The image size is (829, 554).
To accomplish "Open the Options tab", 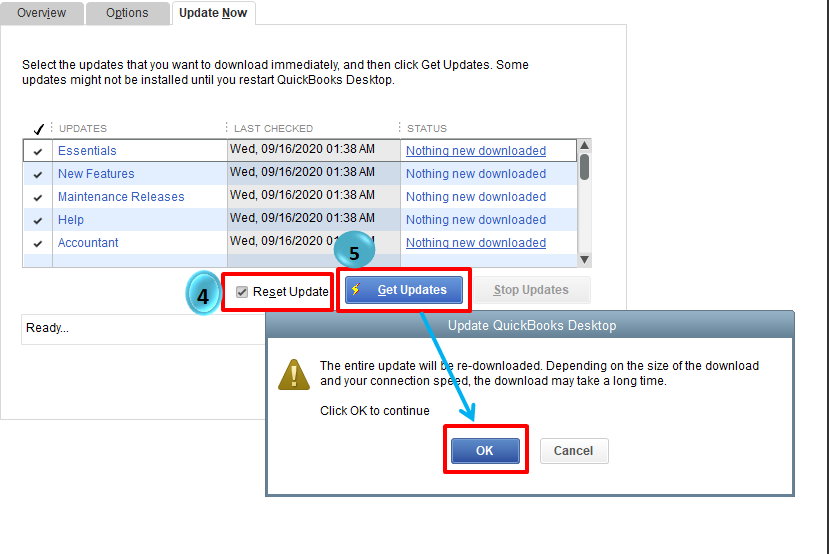I will (x=127, y=13).
